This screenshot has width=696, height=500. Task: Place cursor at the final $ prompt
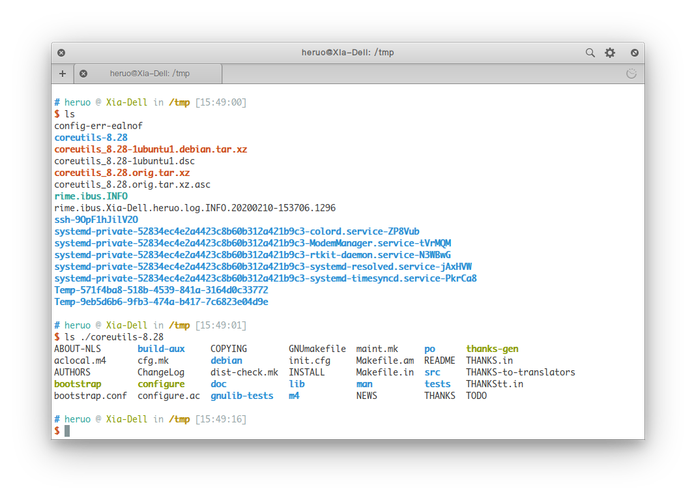click(67, 431)
